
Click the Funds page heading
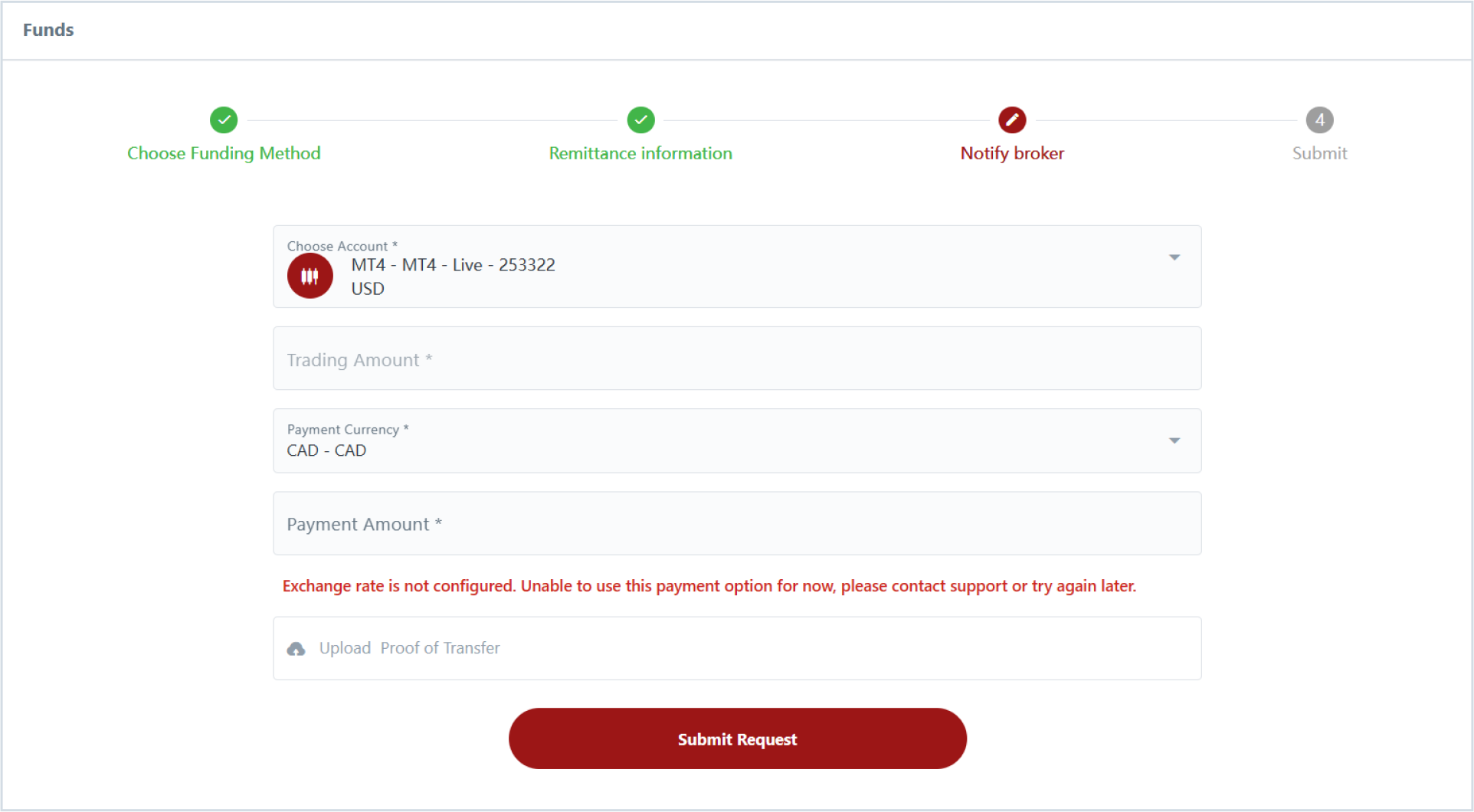[x=48, y=30]
